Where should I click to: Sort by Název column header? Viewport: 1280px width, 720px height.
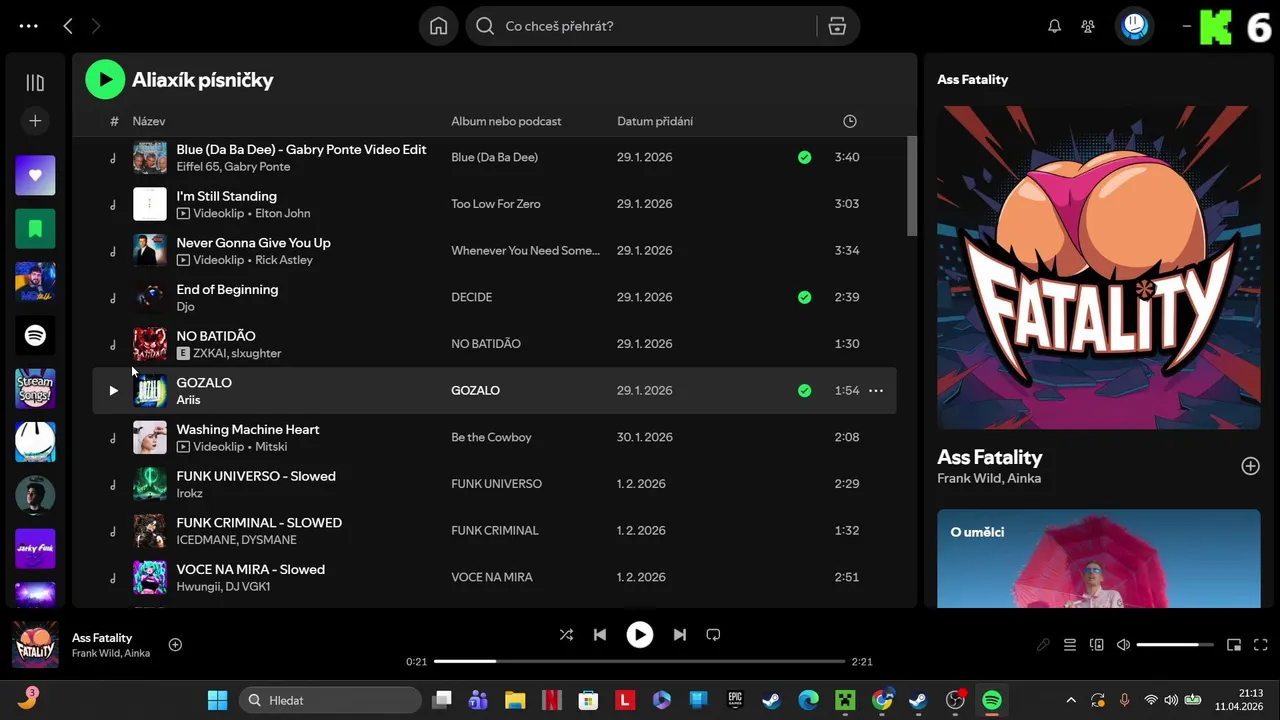(x=149, y=121)
